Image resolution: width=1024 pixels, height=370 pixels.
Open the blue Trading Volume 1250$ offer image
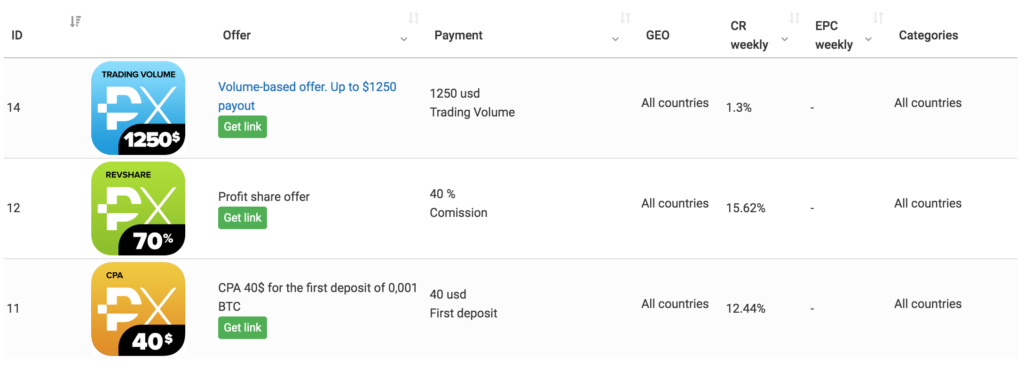(x=138, y=108)
